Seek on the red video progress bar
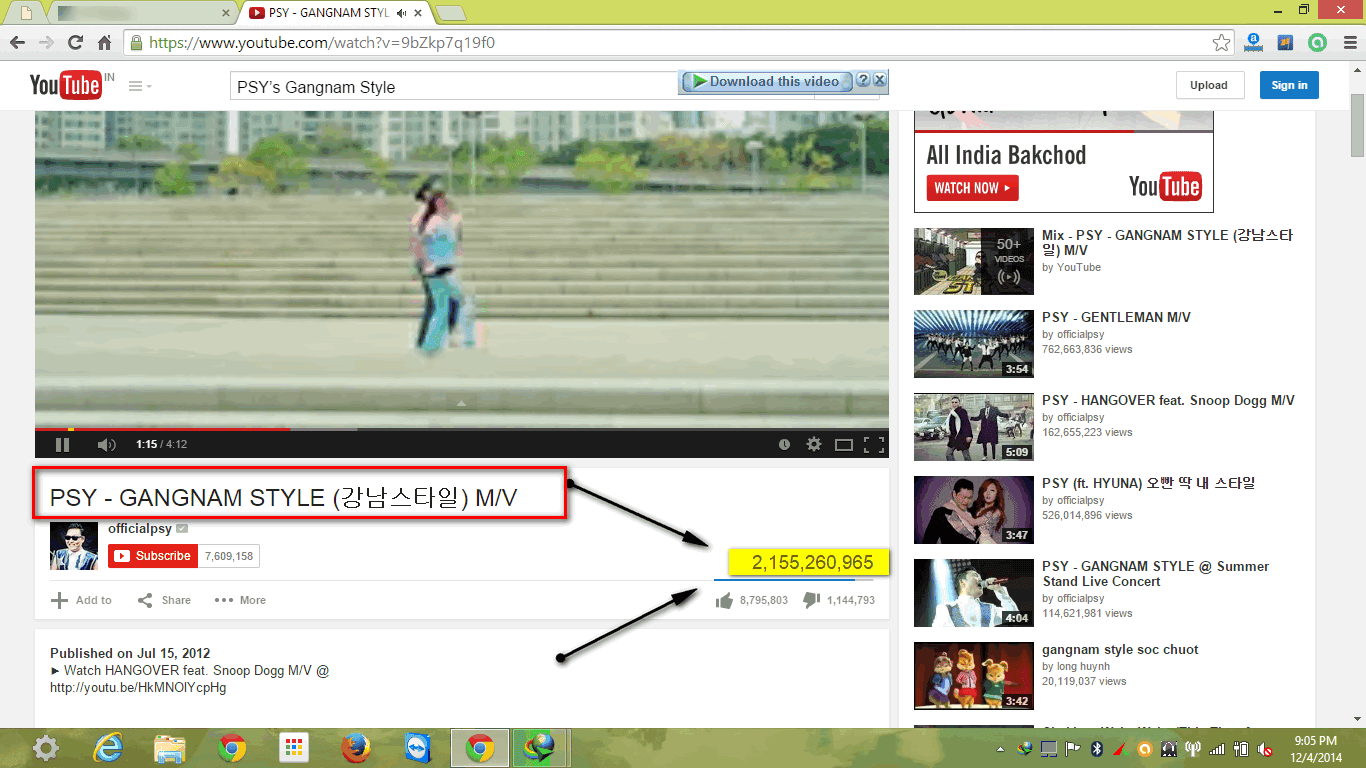The height and width of the screenshot is (768, 1366). [x=462, y=429]
